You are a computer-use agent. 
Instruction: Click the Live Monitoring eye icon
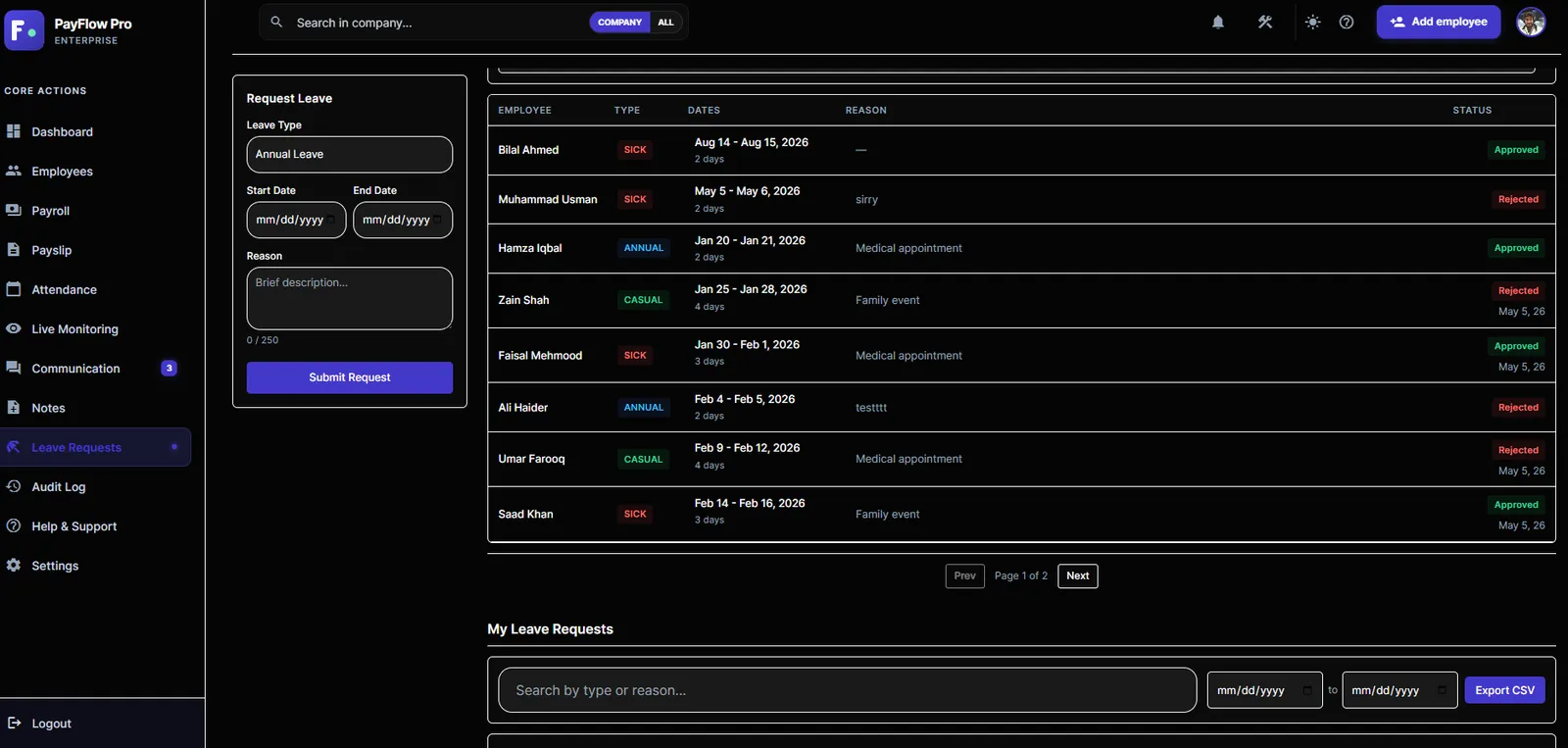point(14,328)
